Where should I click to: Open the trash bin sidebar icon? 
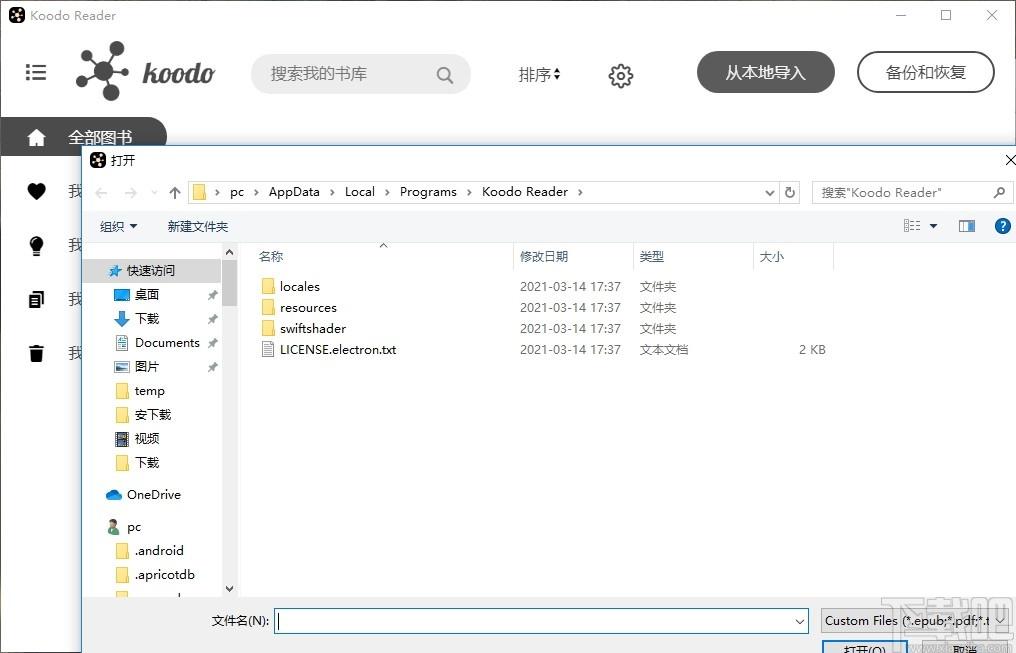(36, 353)
